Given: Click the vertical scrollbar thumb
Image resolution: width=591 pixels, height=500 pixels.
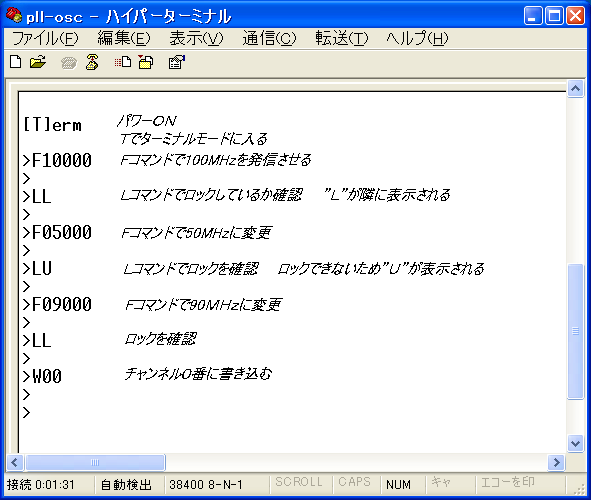Looking at the screenshot, I should (576, 331).
